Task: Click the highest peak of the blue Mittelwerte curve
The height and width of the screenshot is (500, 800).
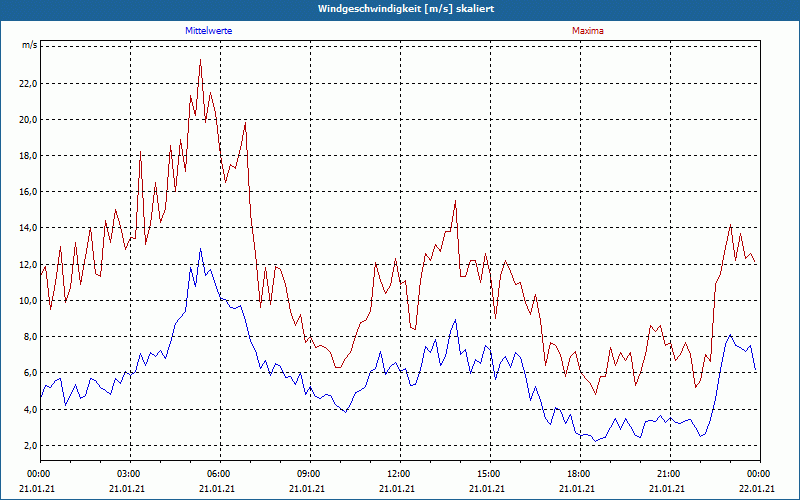Action: [201, 249]
